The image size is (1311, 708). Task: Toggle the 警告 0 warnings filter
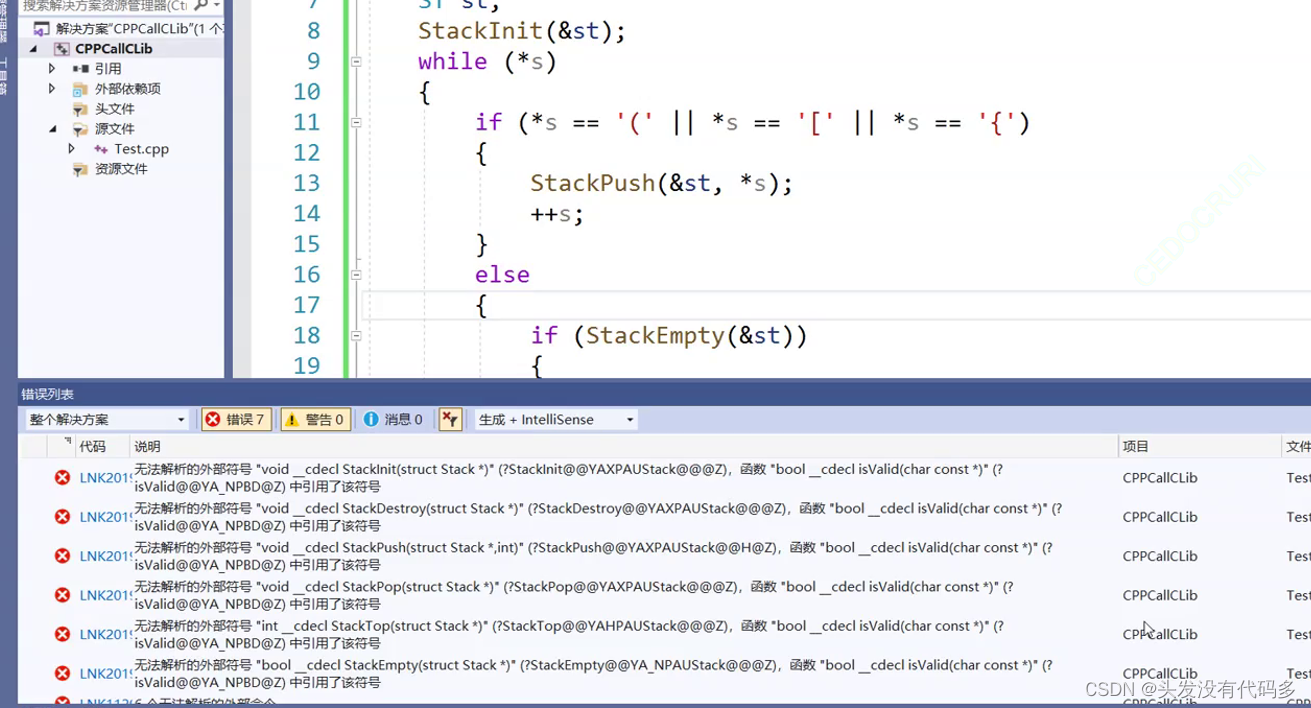[x=315, y=420]
